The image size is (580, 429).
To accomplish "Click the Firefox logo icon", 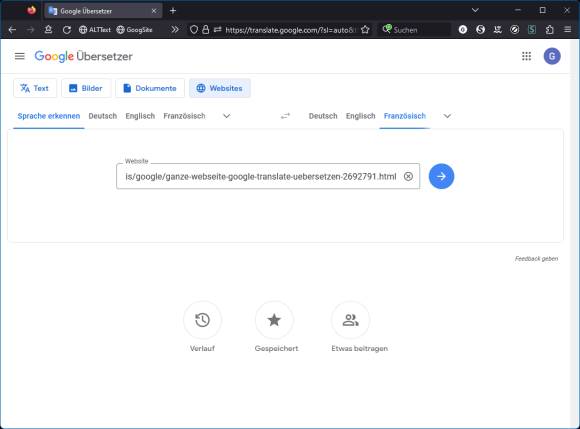I will pyautogui.click(x=31, y=10).
